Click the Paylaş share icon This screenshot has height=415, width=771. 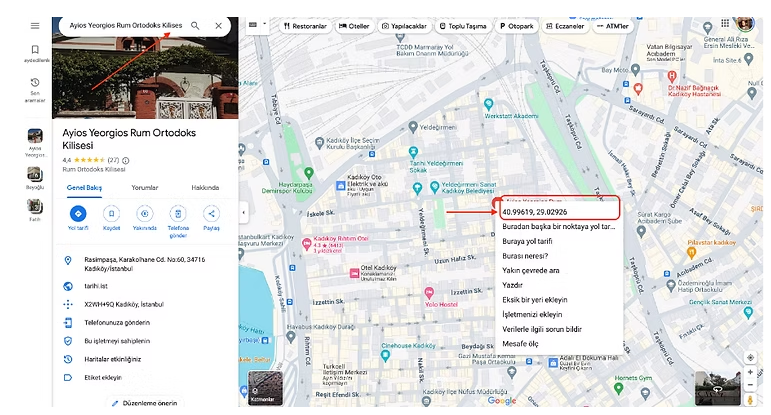pyautogui.click(x=211, y=213)
